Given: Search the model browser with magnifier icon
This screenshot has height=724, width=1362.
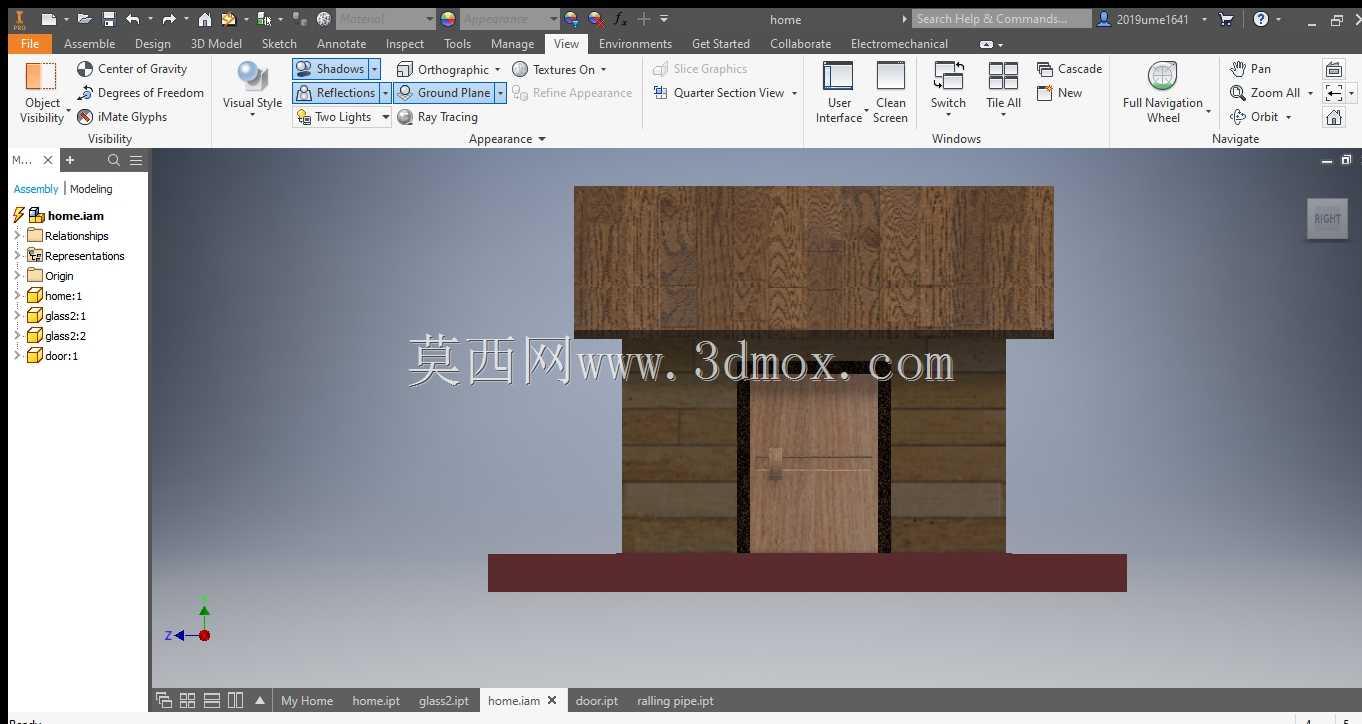Looking at the screenshot, I should 114,160.
